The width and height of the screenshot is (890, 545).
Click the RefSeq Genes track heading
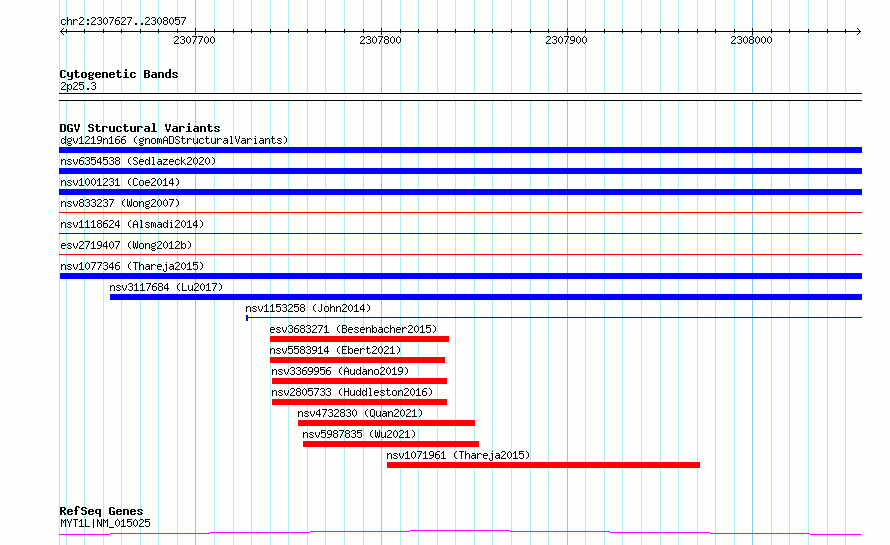[101, 512]
